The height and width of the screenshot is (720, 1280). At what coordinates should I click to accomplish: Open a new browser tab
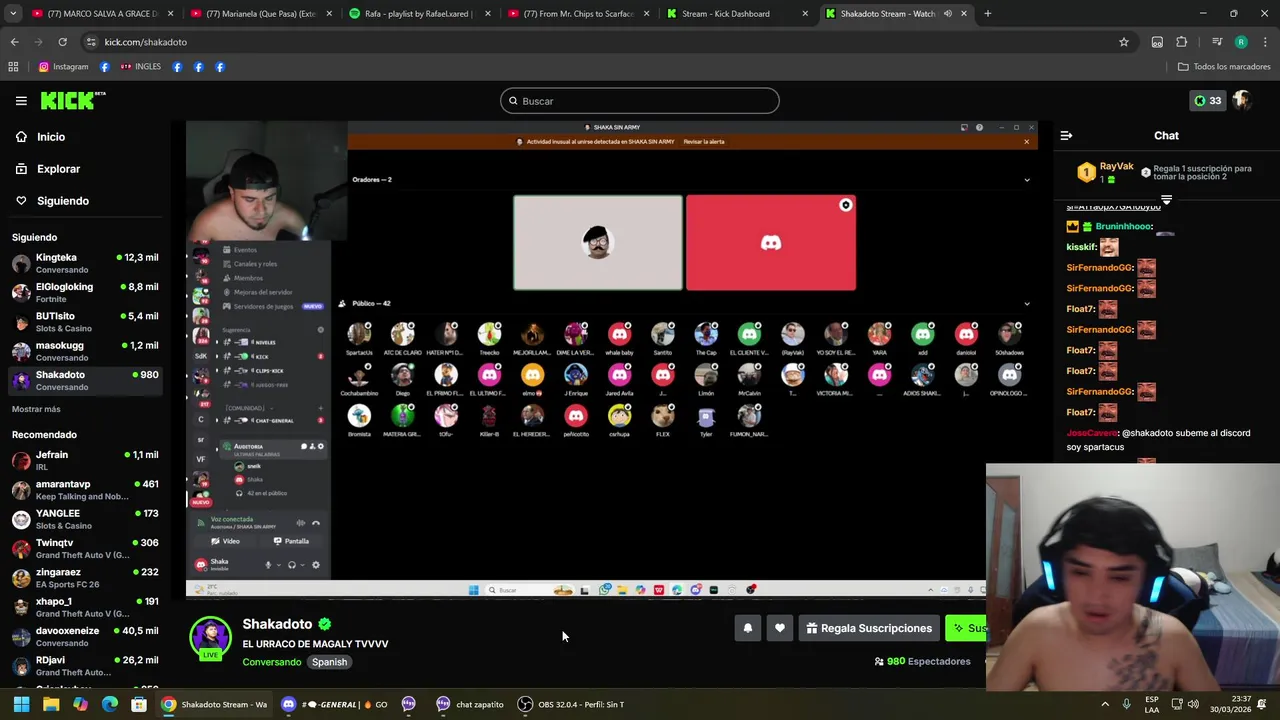(x=987, y=14)
